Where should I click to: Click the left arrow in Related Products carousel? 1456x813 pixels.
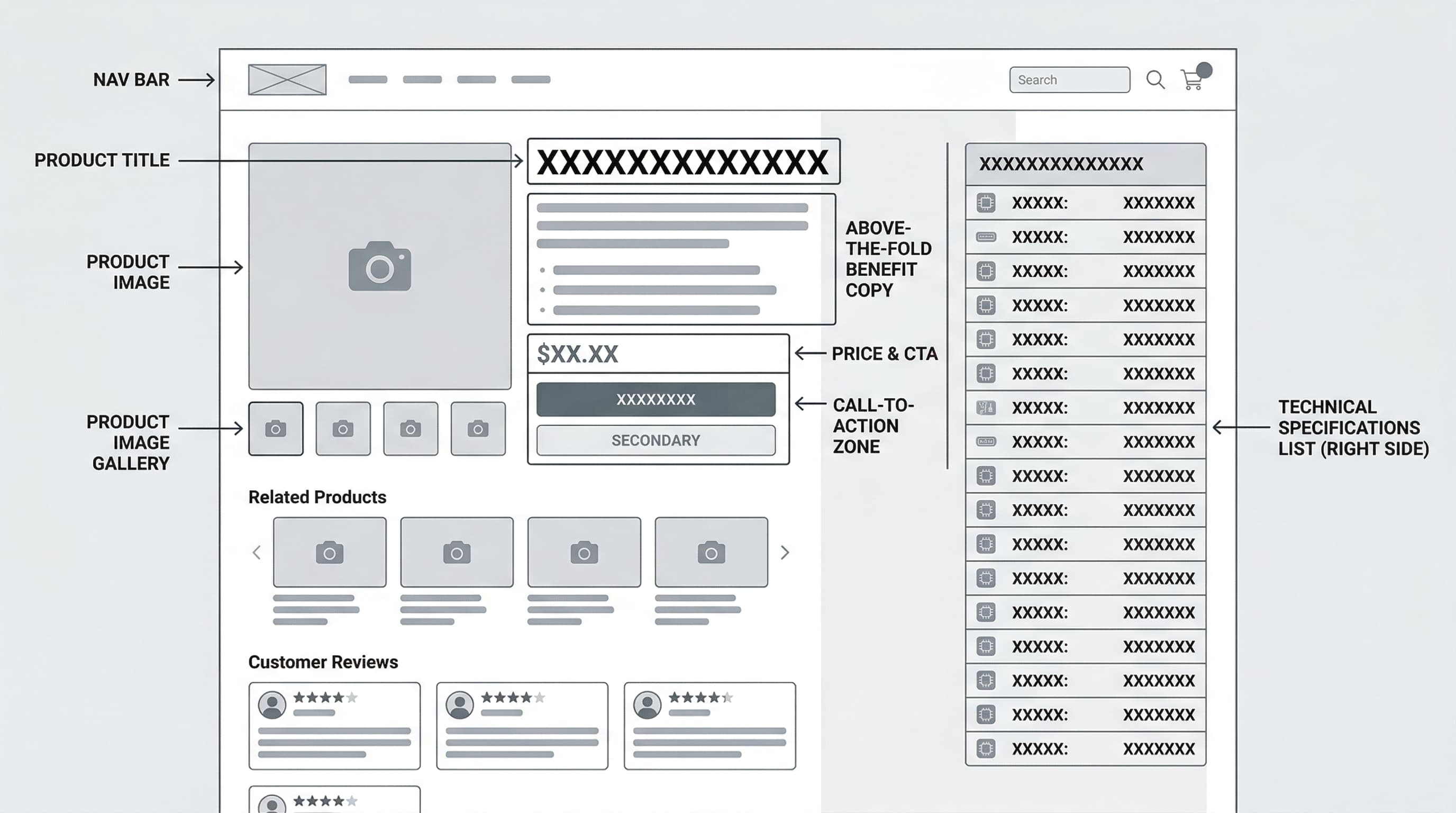[x=256, y=553]
